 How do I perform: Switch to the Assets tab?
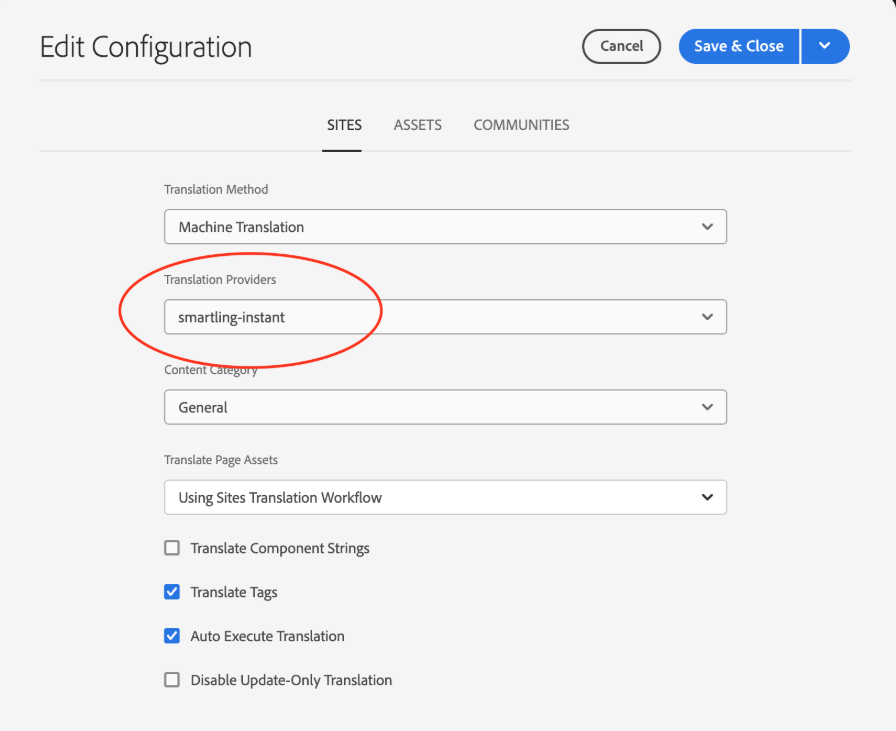[x=418, y=125]
